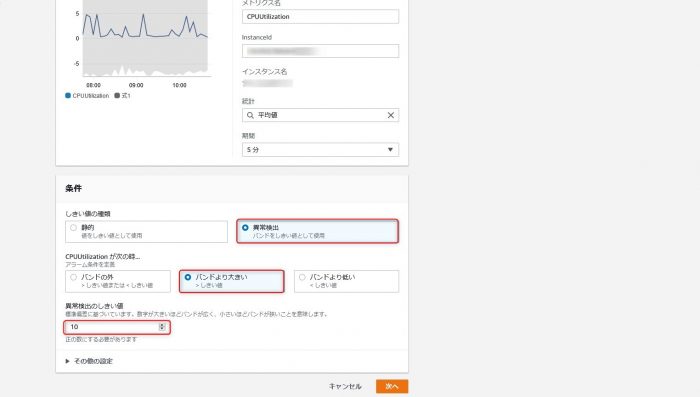This screenshot has height=397, width=700.
Task: Focus the InstanceId input field
Action: 320,51
